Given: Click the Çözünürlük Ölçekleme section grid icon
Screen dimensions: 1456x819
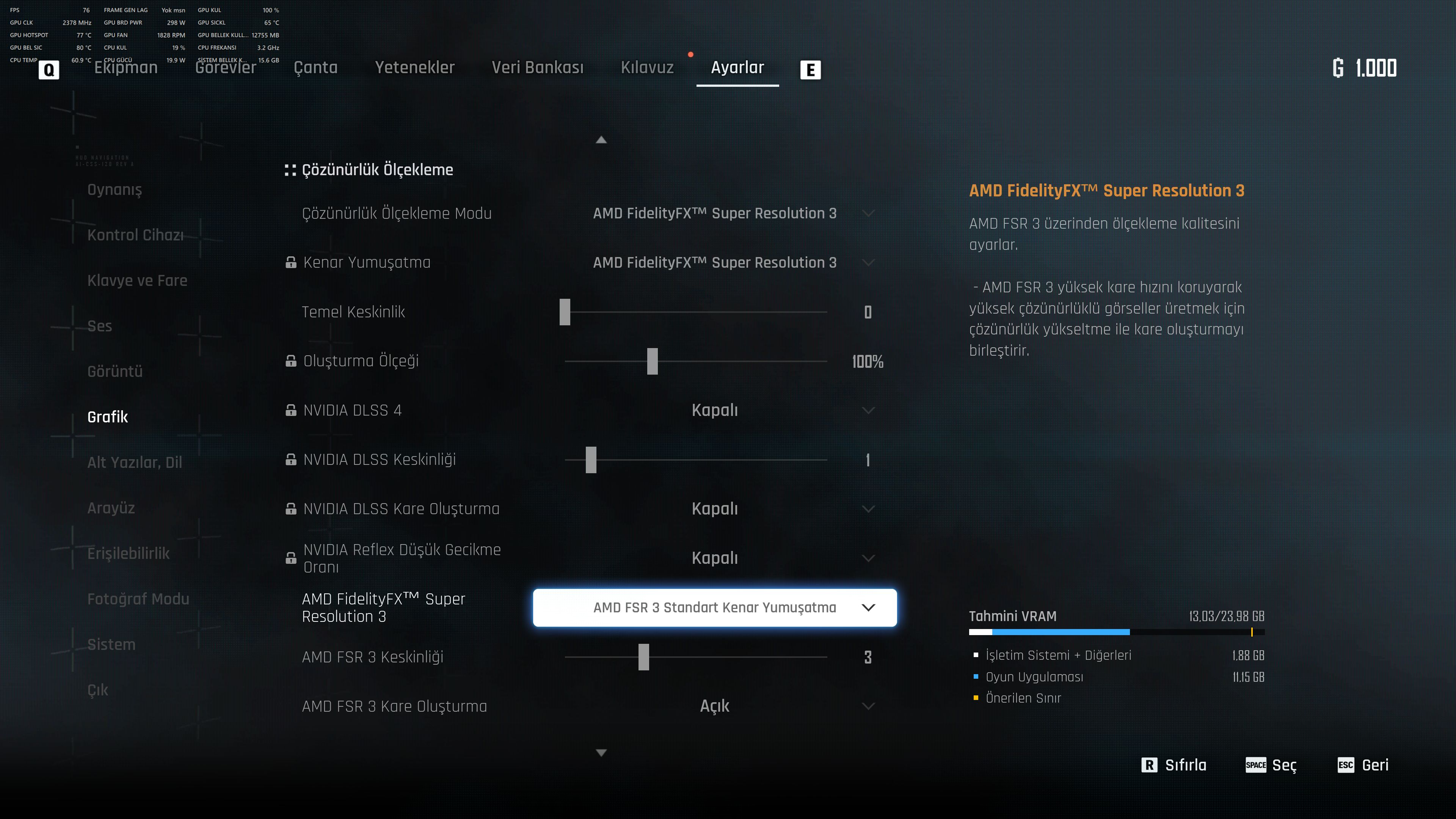Looking at the screenshot, I should [x=290, y=169].
